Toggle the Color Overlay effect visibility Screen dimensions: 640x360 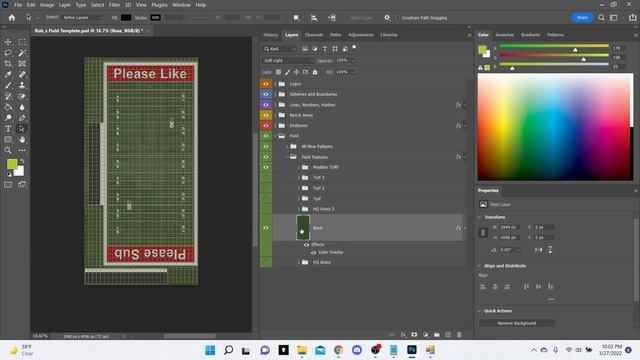(313, 253)
